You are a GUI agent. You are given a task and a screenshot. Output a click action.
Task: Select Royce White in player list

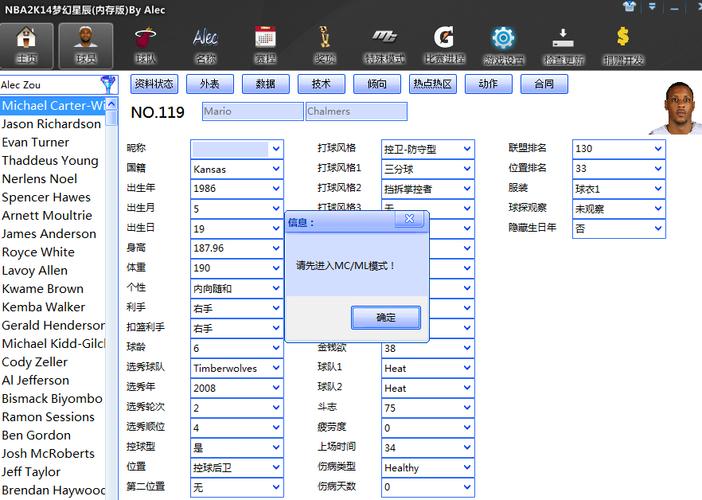point(53,252)
